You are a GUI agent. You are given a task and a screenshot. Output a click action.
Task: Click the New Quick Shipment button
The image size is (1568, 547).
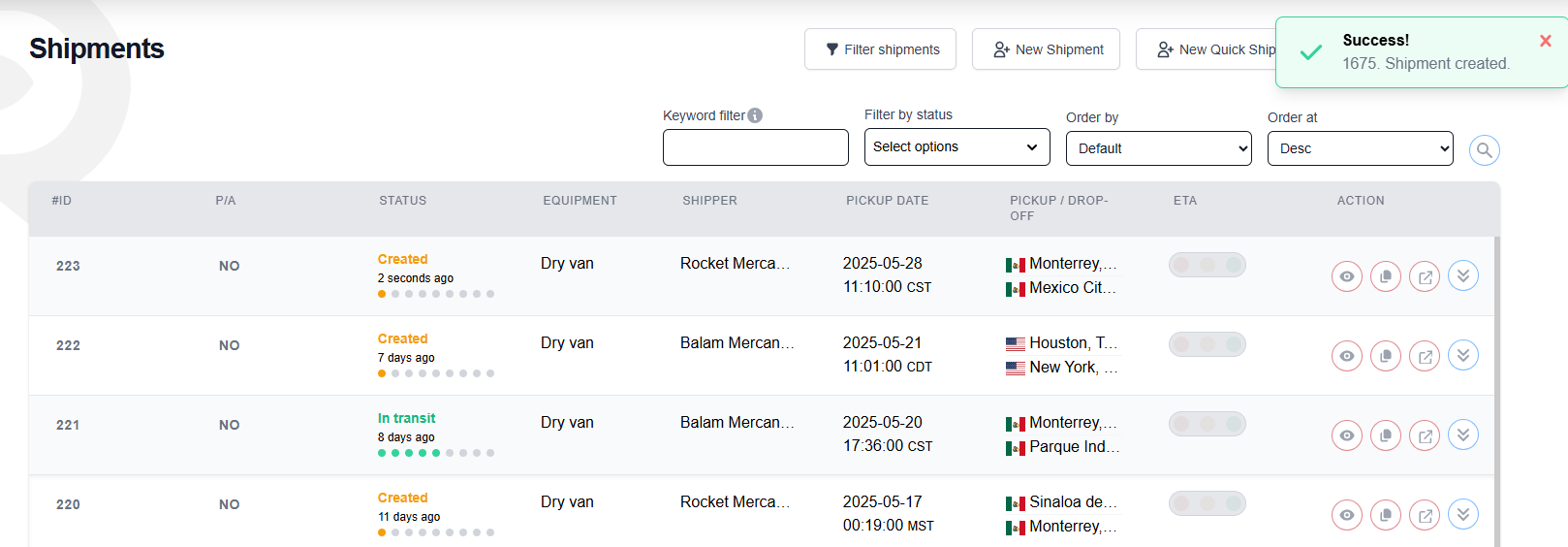coord(1207,49)
